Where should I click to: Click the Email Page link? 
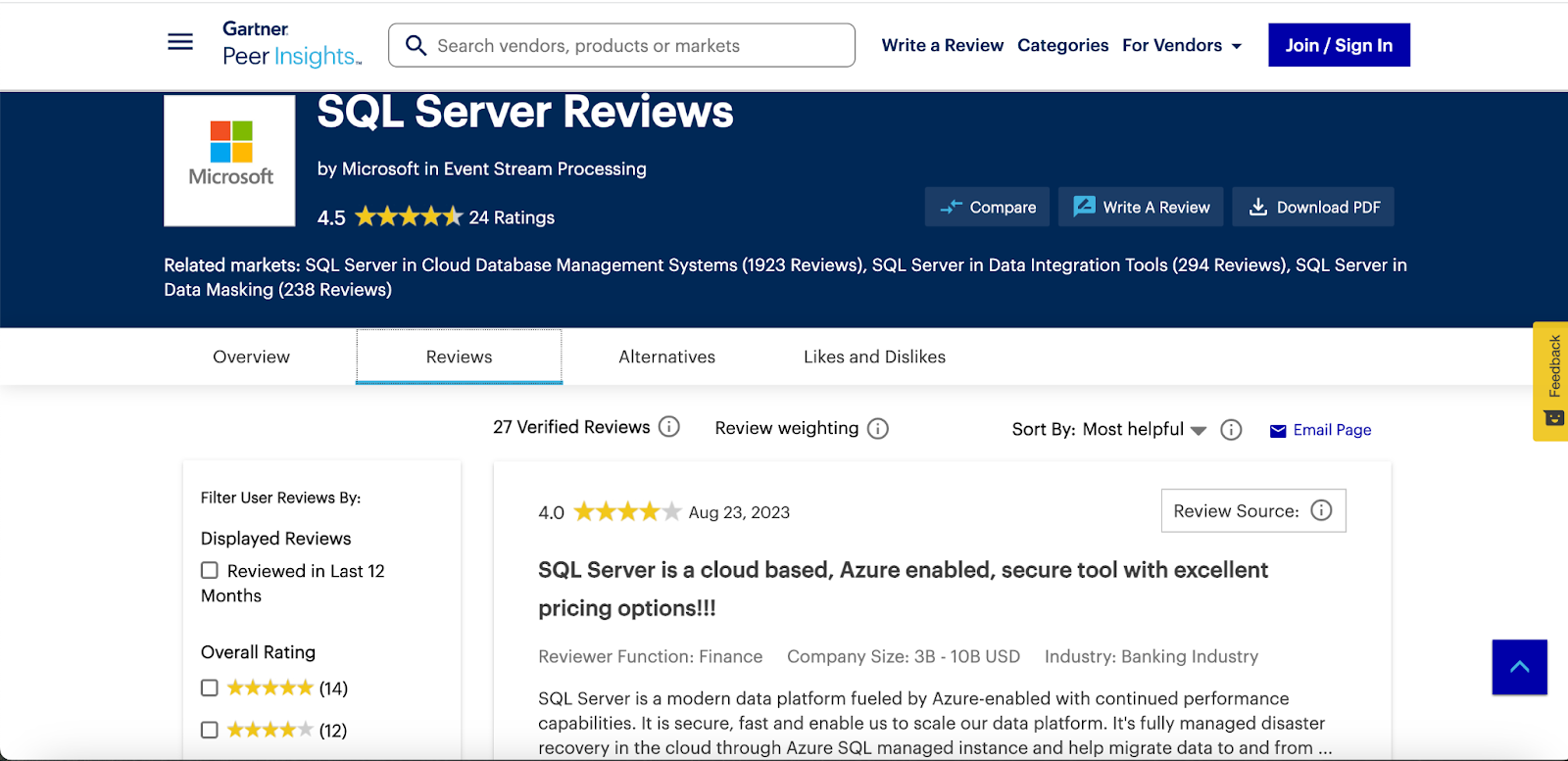1321,430
